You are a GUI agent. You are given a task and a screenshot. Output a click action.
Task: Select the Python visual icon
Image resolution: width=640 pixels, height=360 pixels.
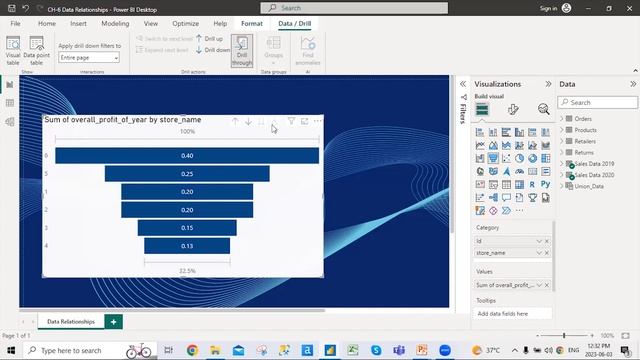[x=545, y=184]
